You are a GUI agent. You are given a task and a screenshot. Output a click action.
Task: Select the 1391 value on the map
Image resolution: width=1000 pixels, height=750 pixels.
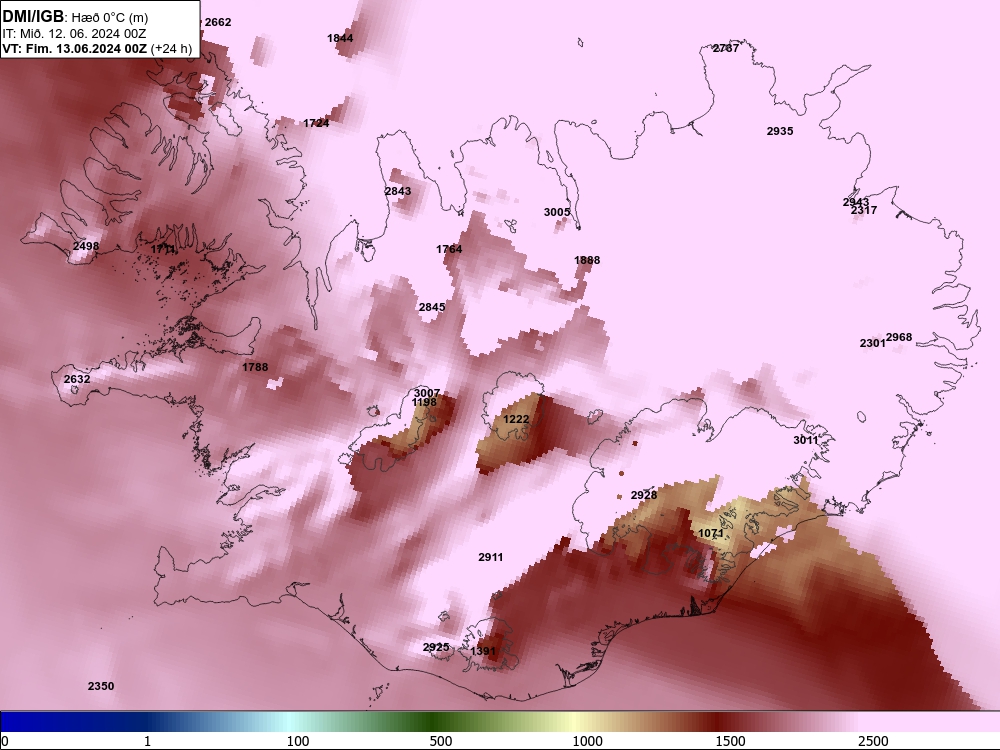[483, 651]
